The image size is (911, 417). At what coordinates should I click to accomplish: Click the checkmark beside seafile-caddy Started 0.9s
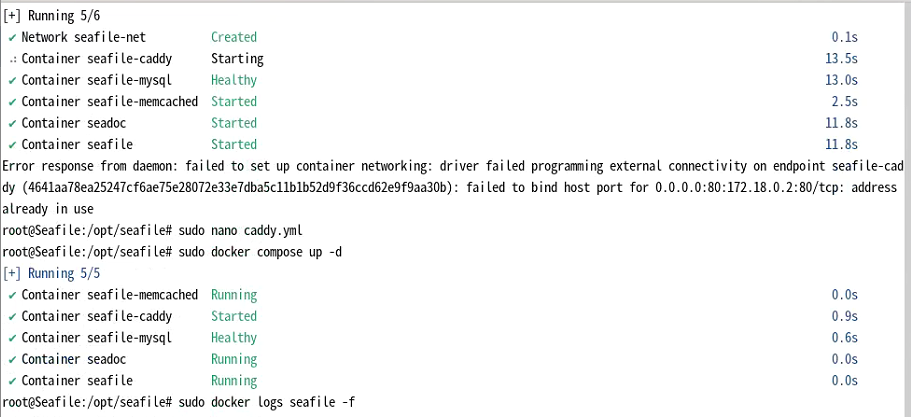pyautogui.click(x=12, y=317)
